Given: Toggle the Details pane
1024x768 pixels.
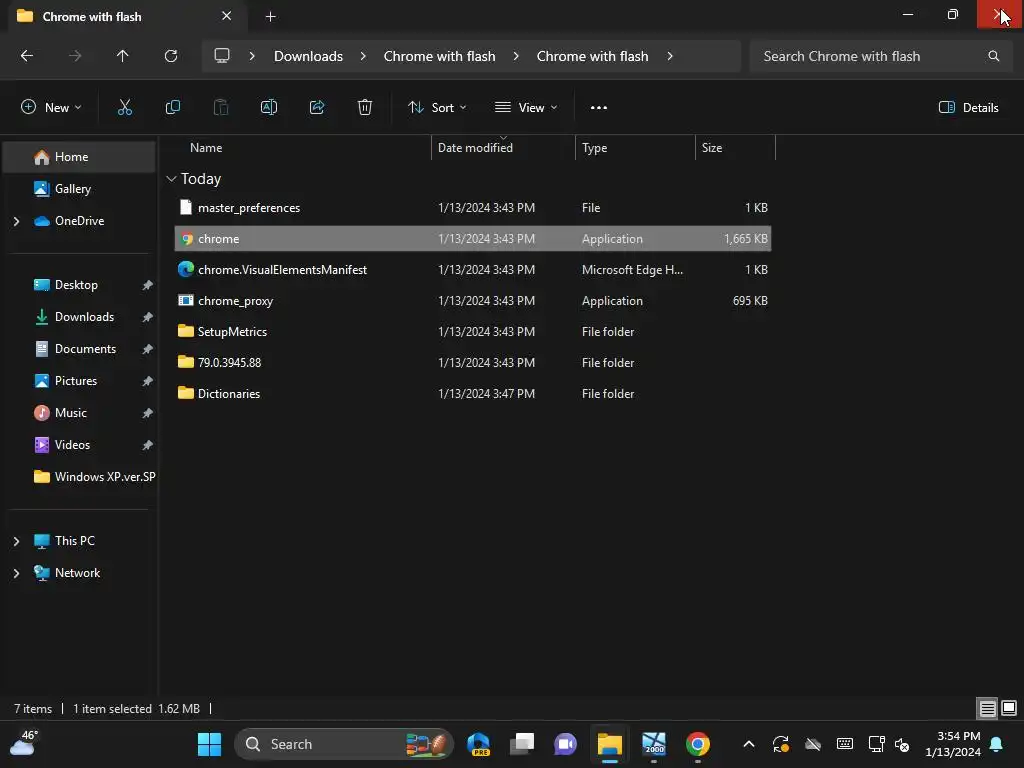Looking at the screenshot, I should pos(968,107).
